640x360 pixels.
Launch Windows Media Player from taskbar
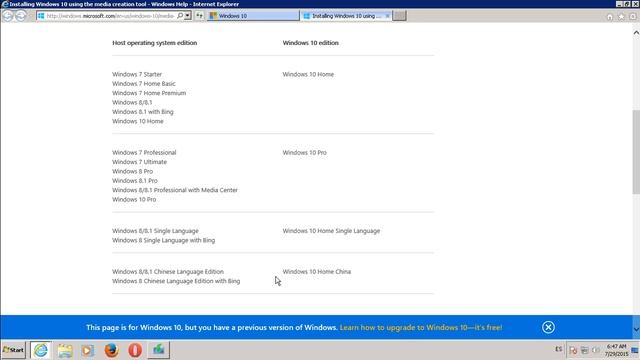coord(87,350)
